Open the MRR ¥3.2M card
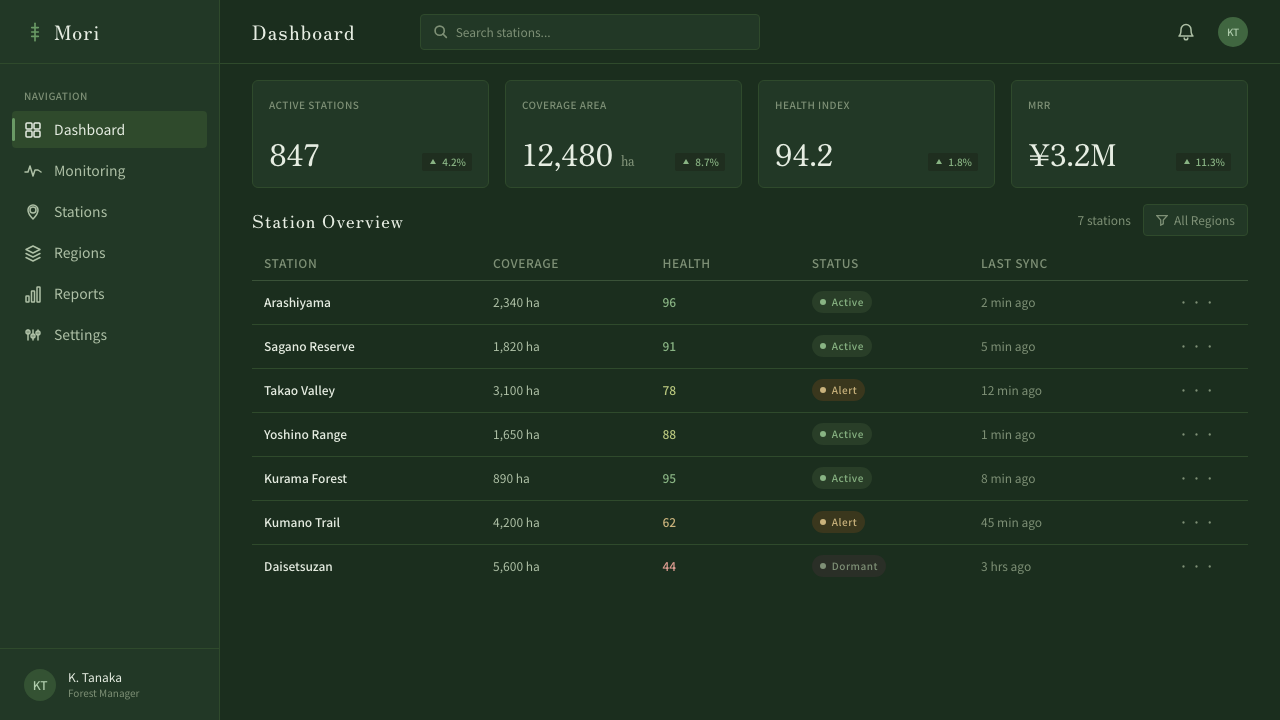 point(1129,134)
